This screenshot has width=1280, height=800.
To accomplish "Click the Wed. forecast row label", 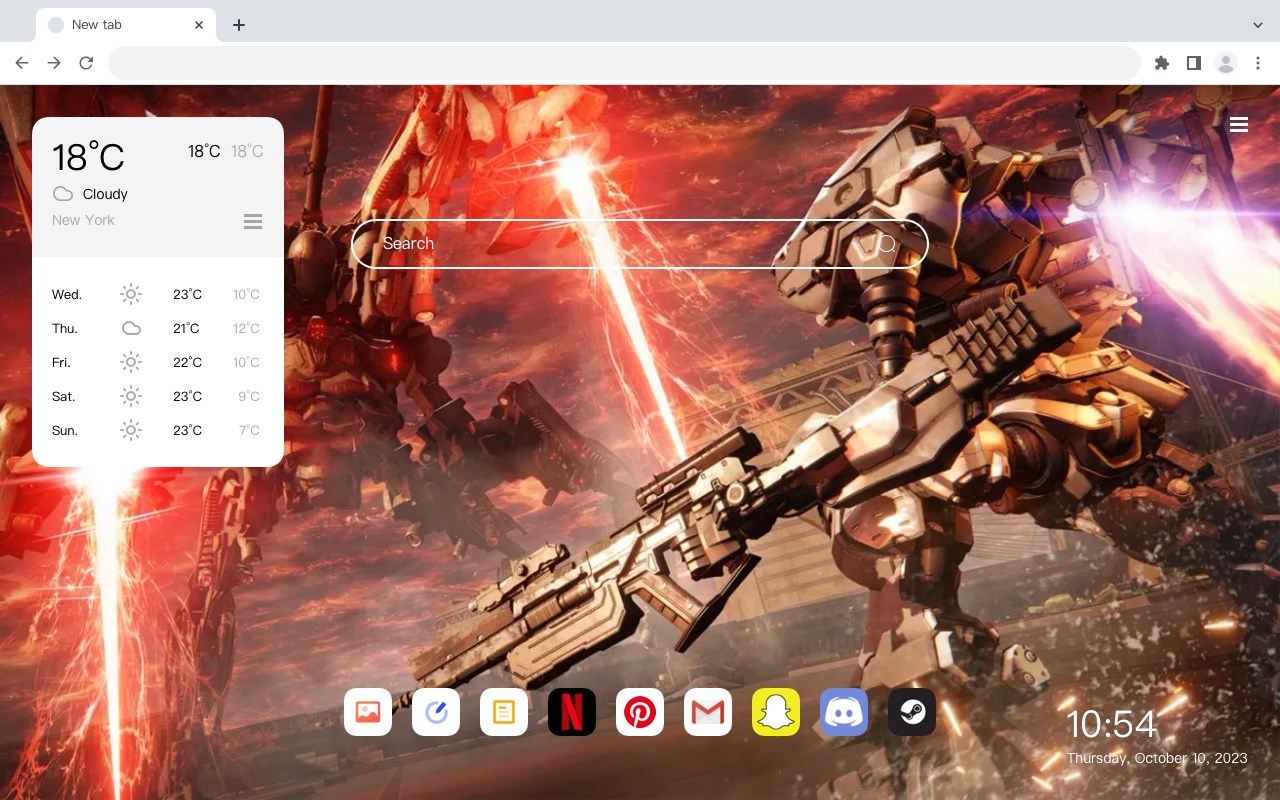I will pos(67,295).
